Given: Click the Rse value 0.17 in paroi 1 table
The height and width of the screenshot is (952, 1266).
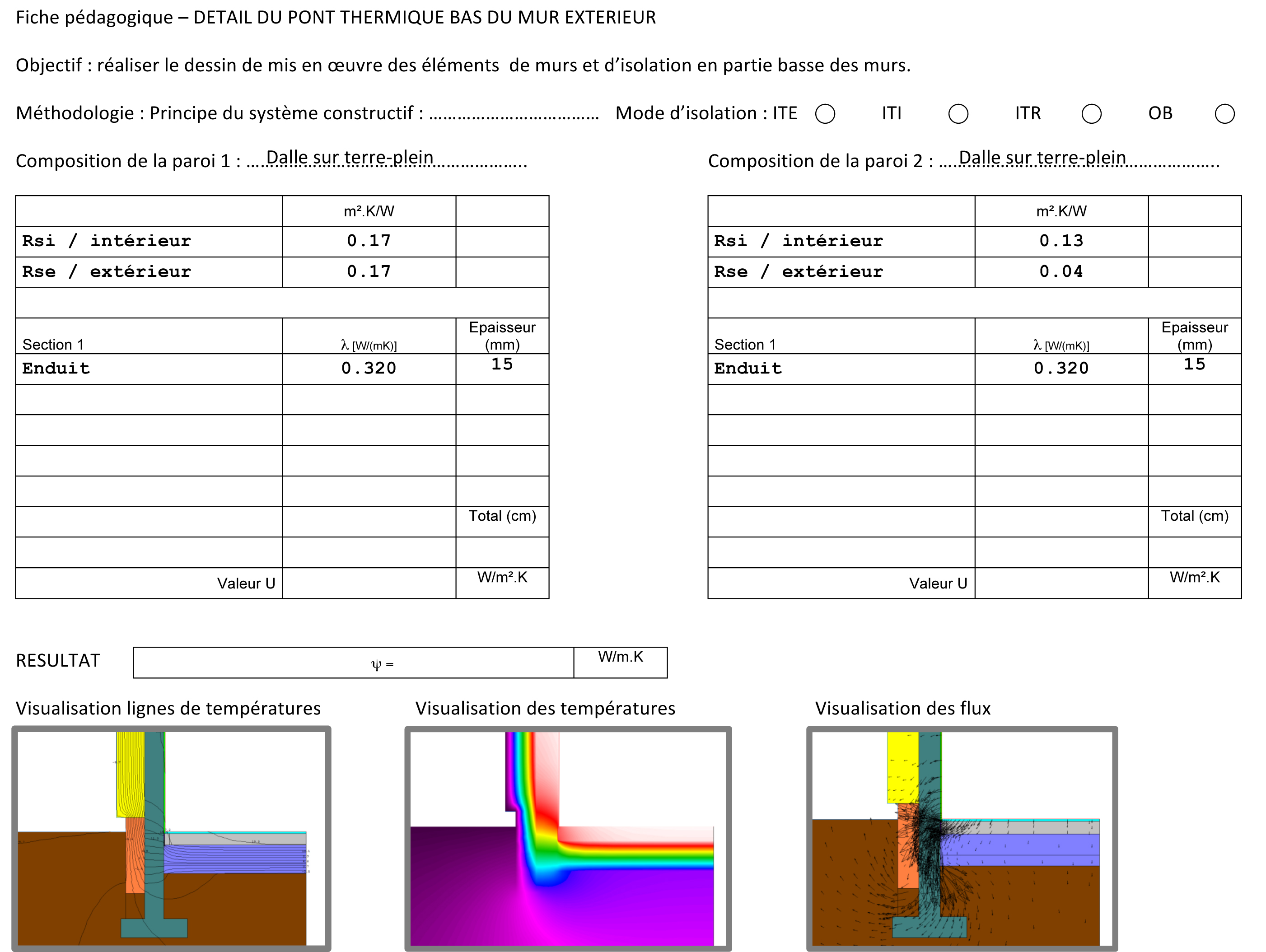Looking at the screenshot, I should point(369,272).
